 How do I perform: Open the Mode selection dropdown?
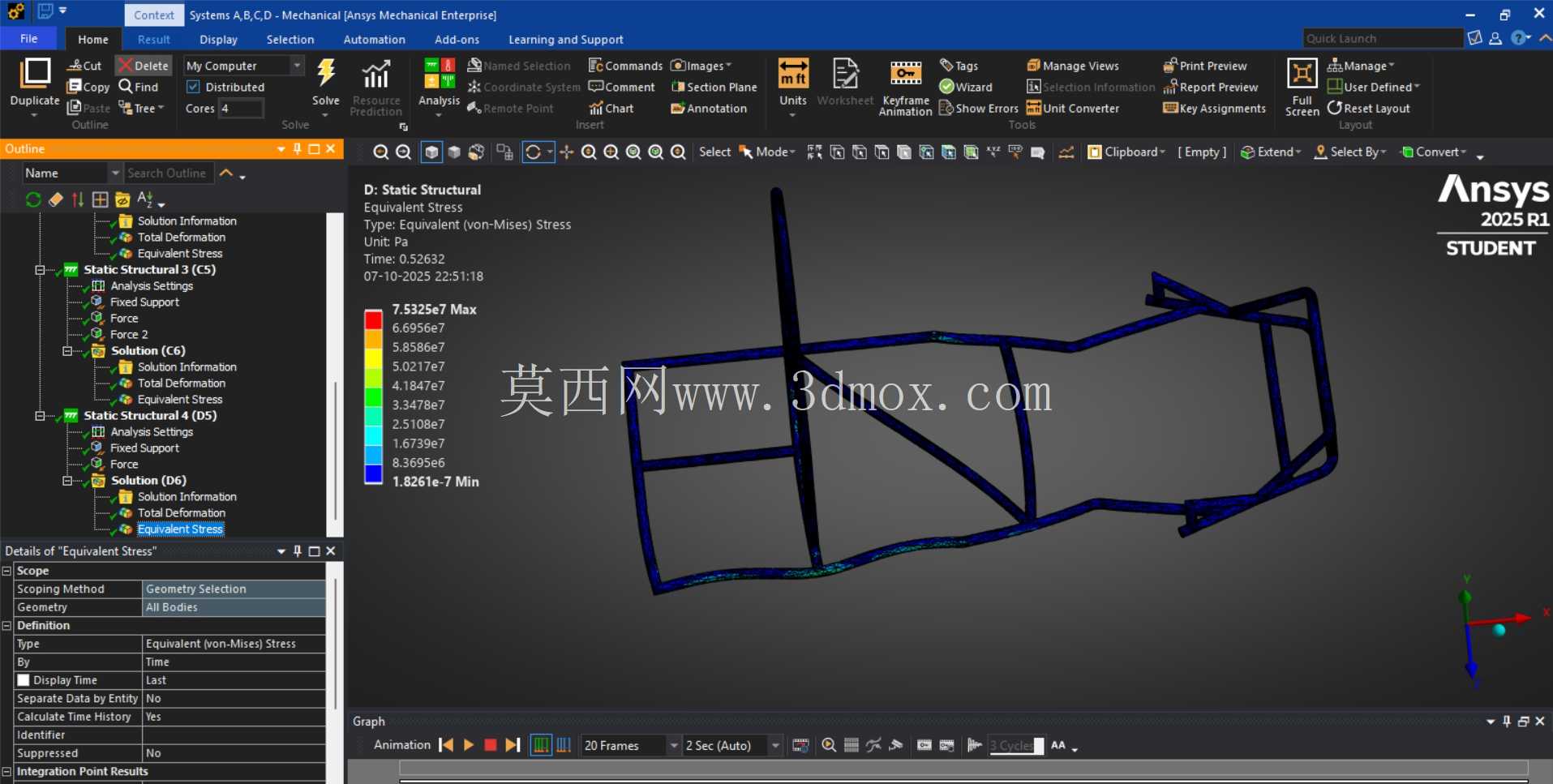click(767, 152)
